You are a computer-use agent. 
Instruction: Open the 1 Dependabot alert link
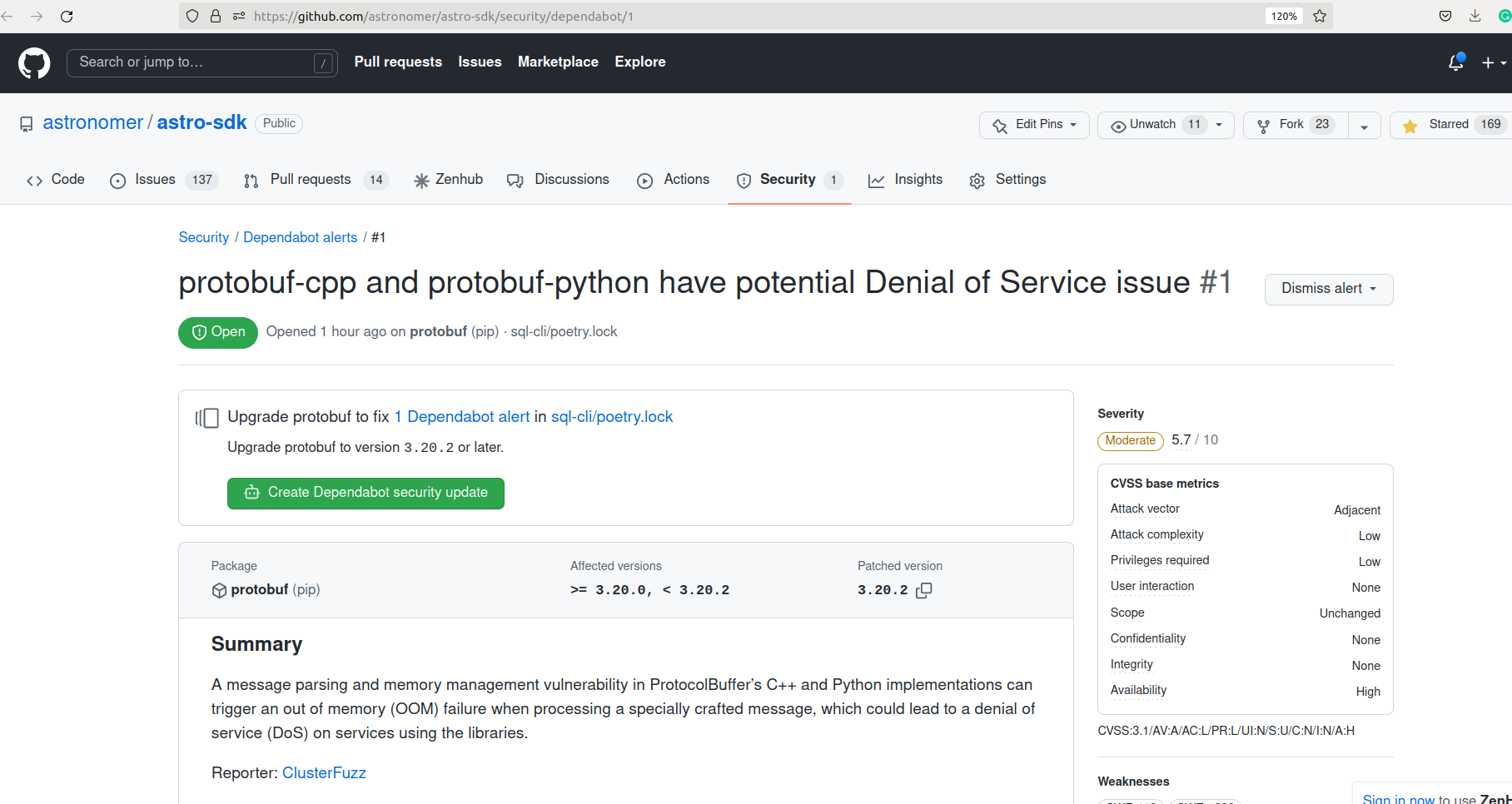462,417
